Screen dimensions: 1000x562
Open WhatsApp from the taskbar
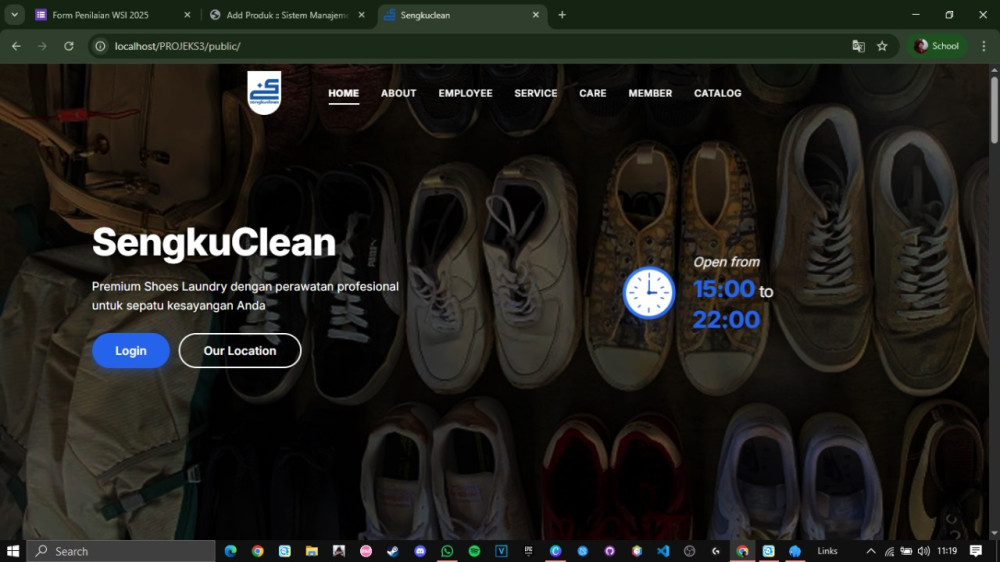pyautogui.click(x=447, y=551)
